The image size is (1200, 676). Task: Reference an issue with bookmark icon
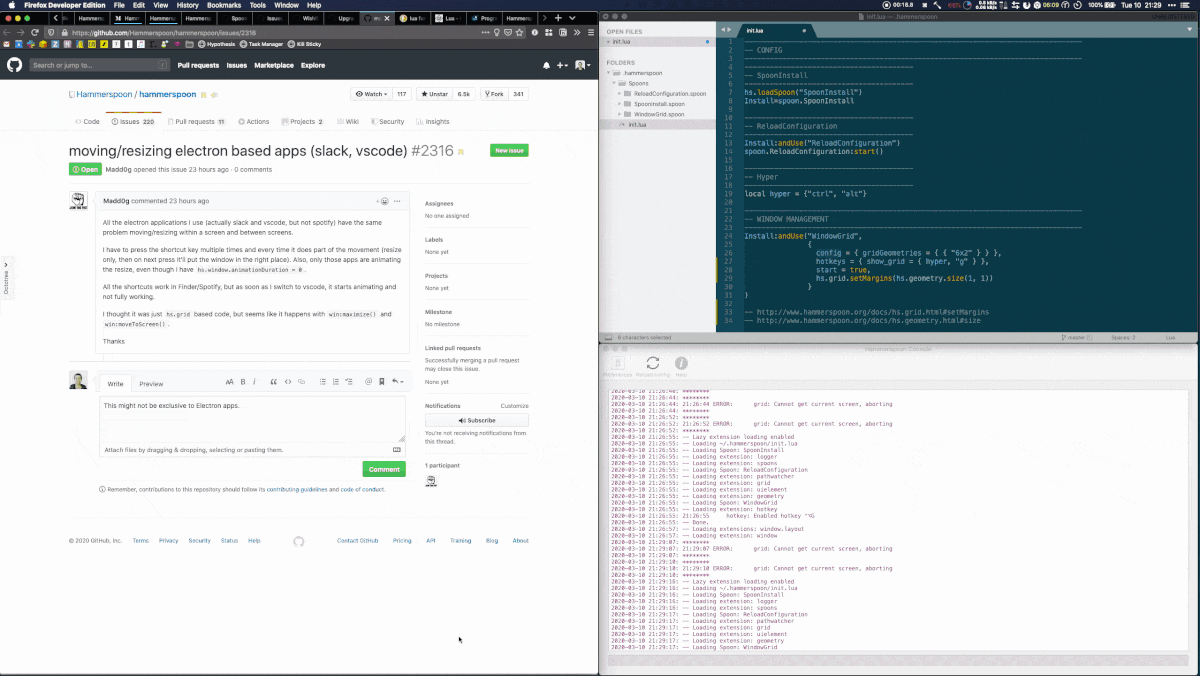[x=381, y=382]
